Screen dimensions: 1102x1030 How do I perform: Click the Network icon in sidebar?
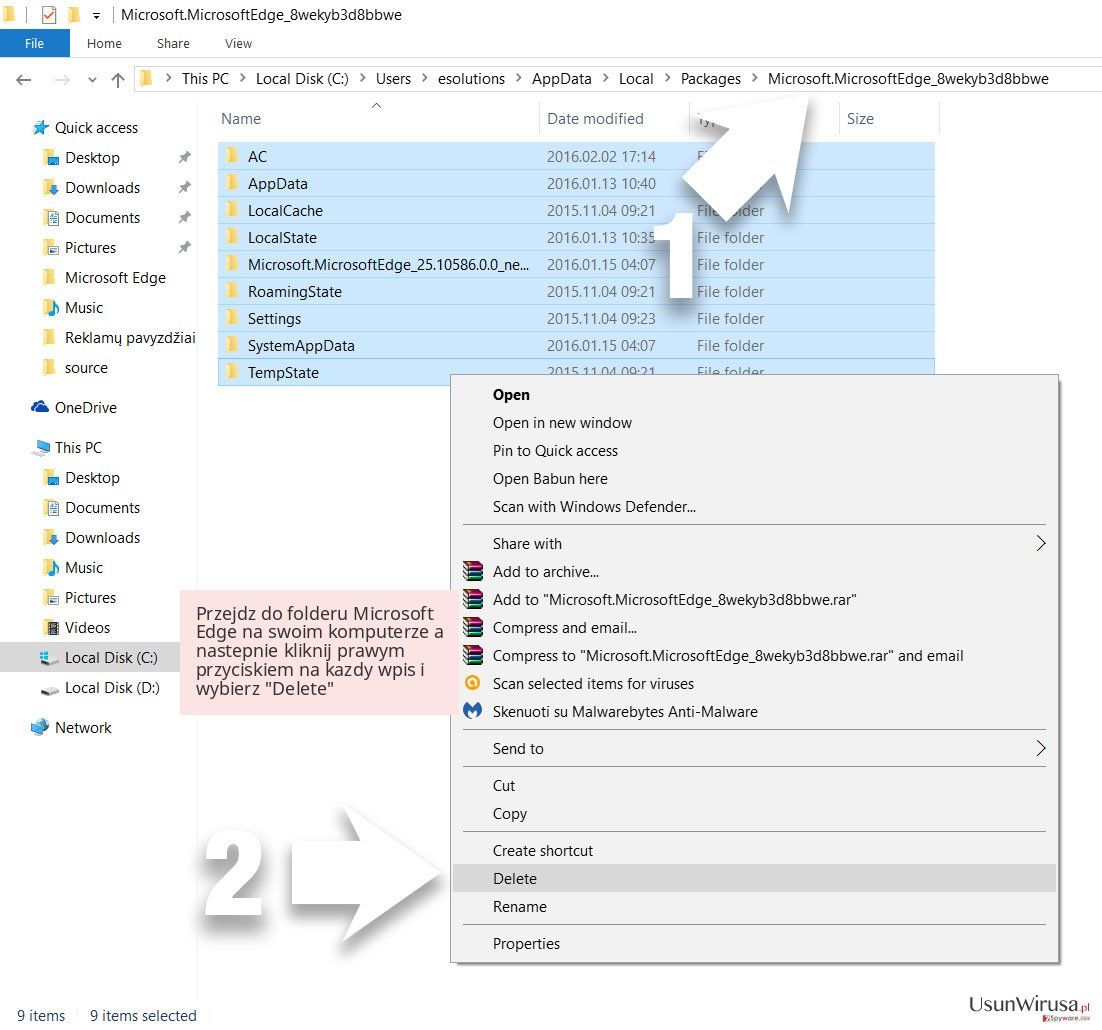[40, 727]
